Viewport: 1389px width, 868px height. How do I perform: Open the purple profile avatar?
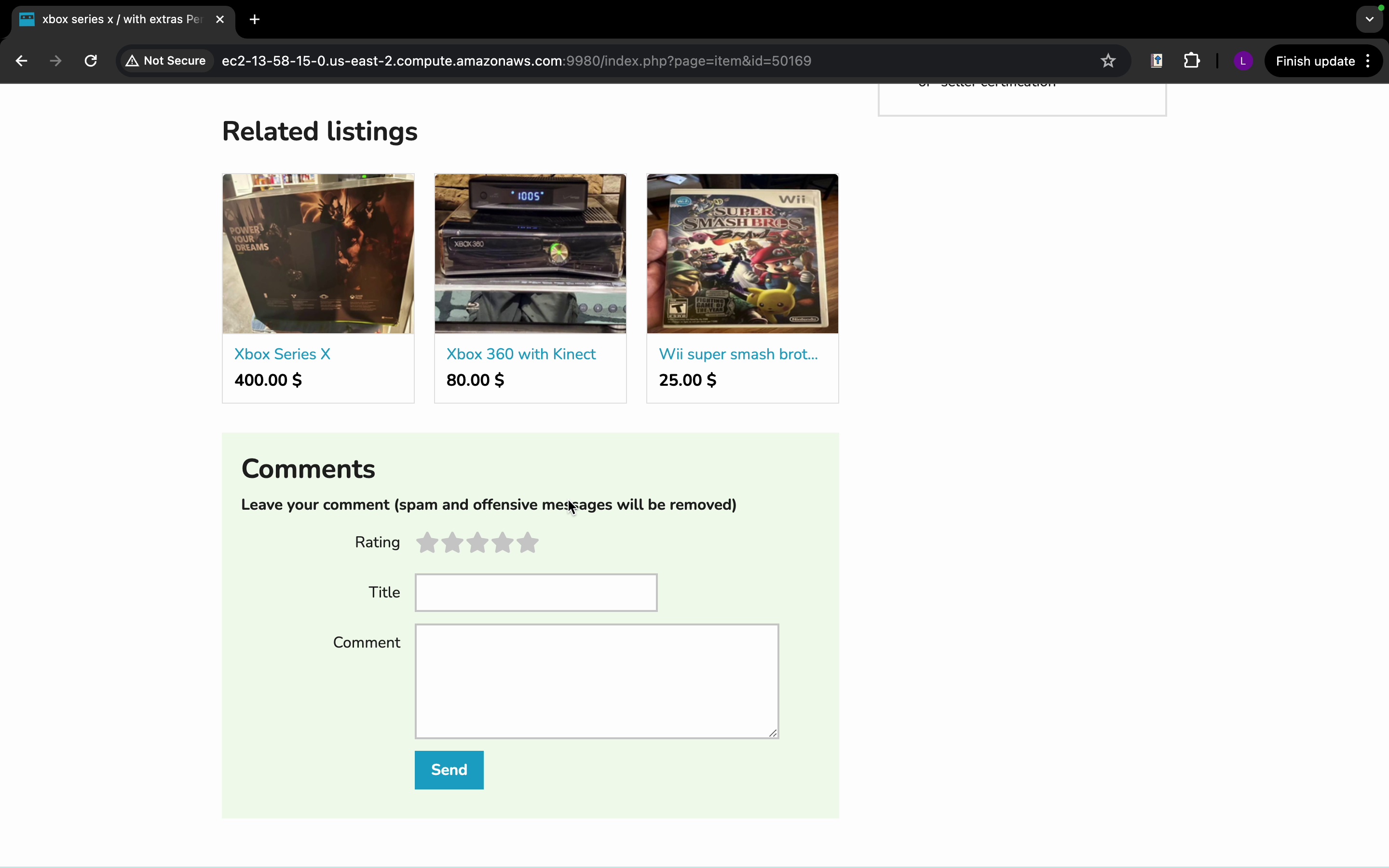[1243, 61]
